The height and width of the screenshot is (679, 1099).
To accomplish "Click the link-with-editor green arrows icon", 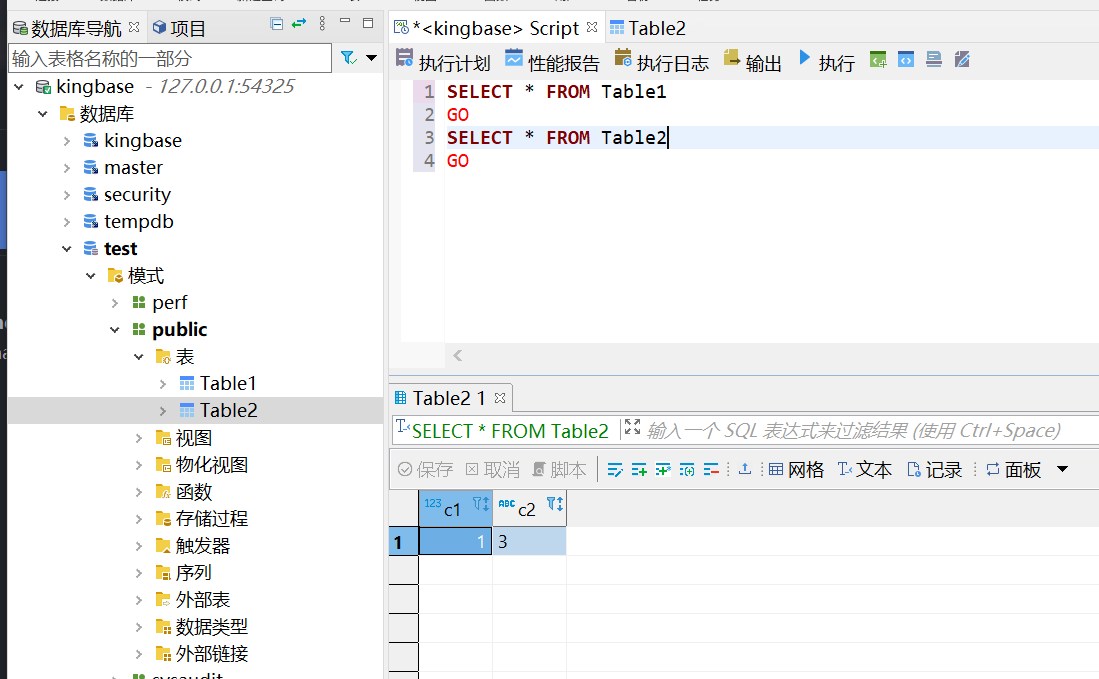I will pyautogui.click(x=299, y=24).
